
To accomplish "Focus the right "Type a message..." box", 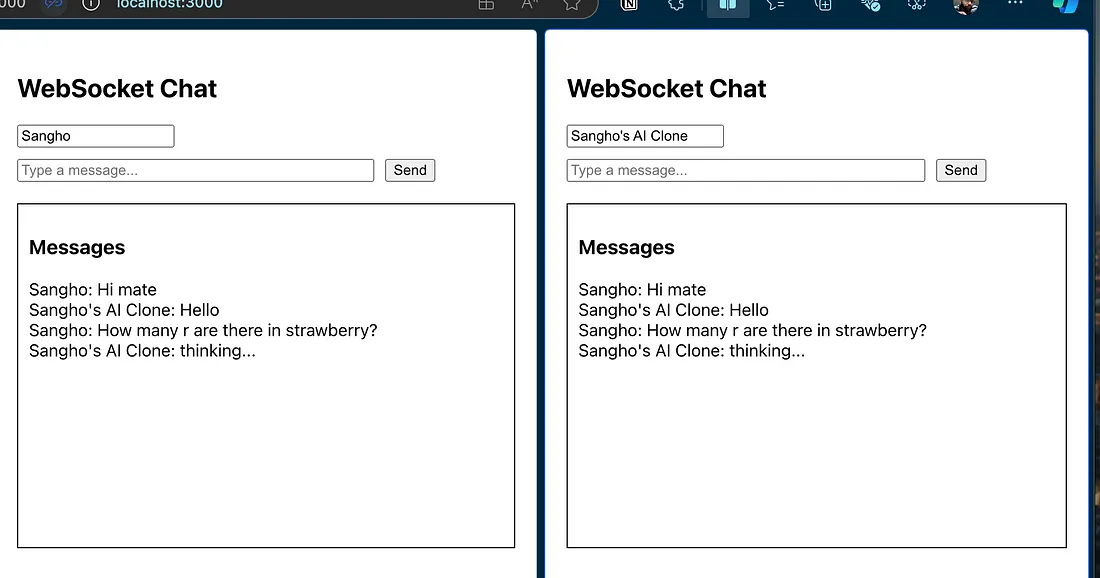I will click(x=746, y=170).
